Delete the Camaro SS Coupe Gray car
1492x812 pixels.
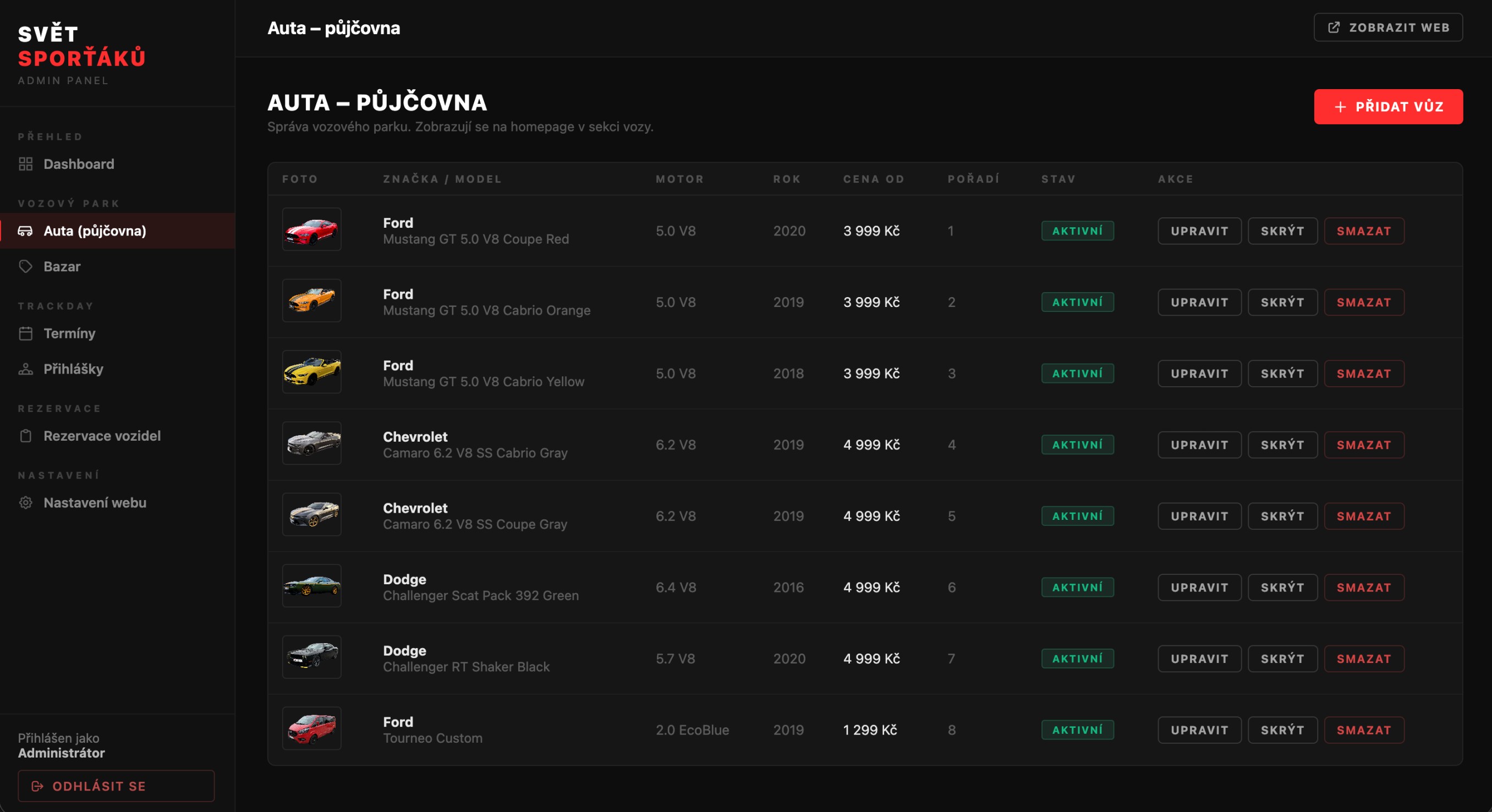point(1364,516)
